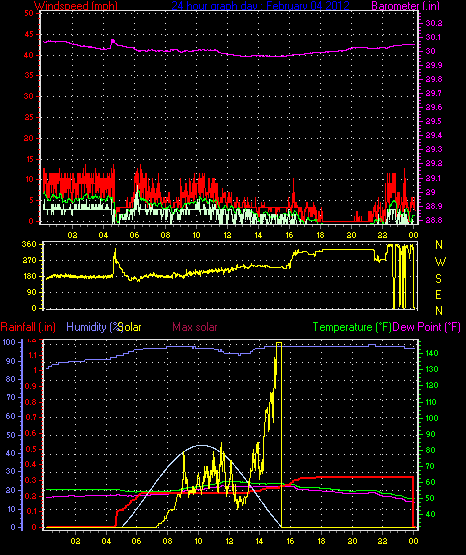Click the Barometer (.in) axis title
Viewport: 466px width, 555px height.
point(405,5)
